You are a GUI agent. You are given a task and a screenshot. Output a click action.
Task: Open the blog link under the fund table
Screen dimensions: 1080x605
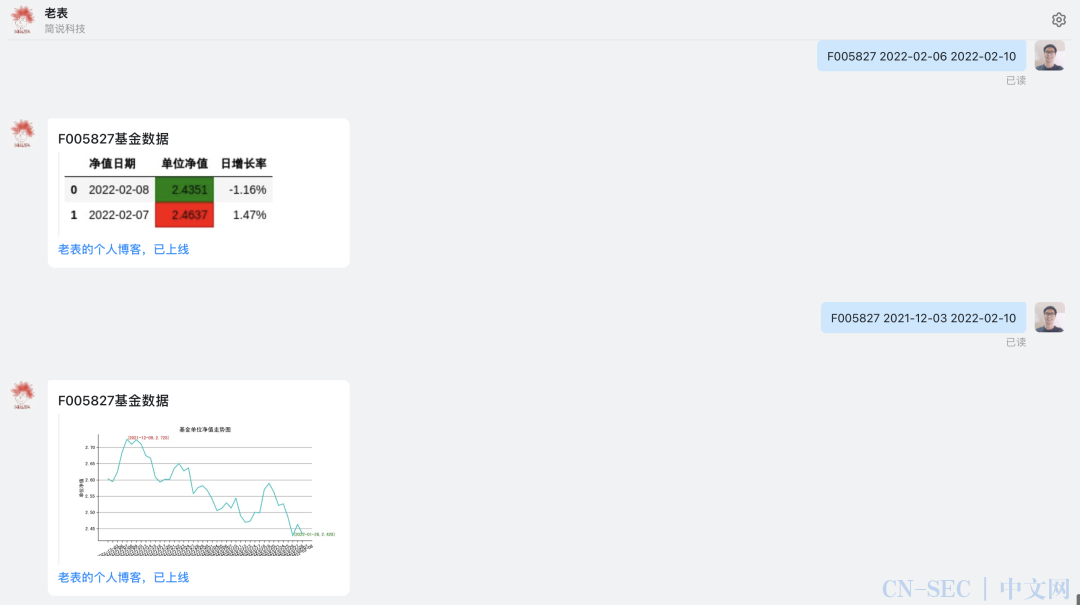click(x=123, y=249)
